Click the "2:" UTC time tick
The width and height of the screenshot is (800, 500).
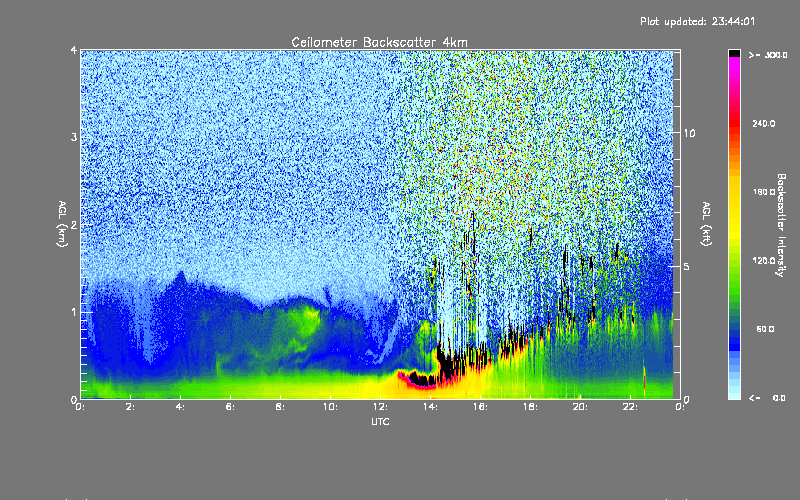pos(130,407)
